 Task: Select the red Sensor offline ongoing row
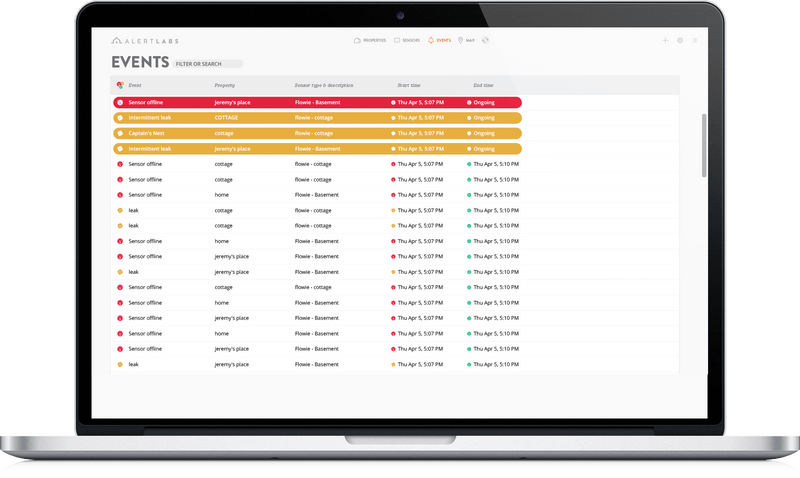tap(317, 103)
